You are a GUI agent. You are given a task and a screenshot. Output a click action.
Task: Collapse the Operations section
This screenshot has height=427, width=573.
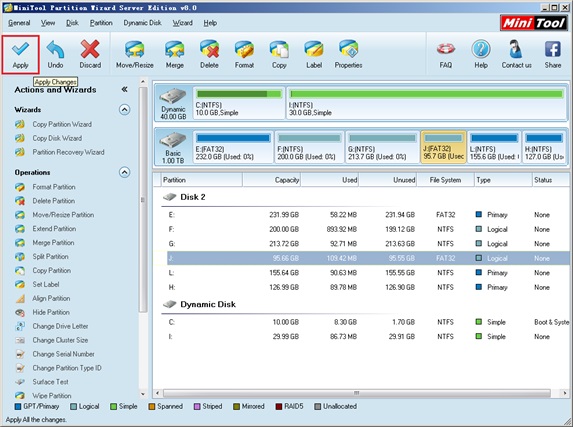click(125, 172)
